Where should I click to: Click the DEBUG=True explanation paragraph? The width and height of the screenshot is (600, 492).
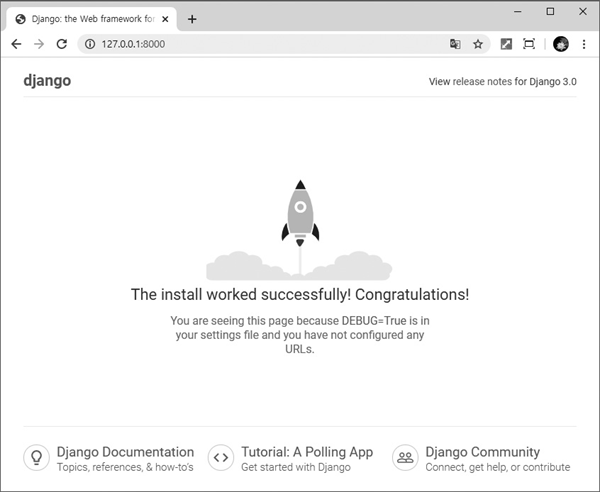tap(300, 335)
